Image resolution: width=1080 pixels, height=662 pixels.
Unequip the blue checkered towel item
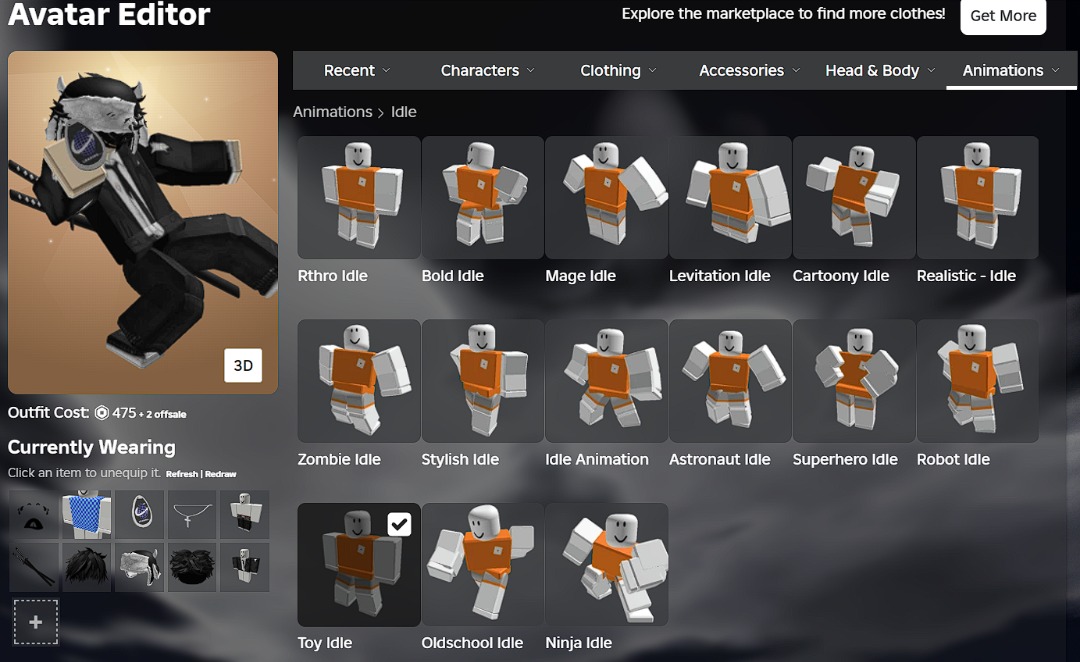86,514
